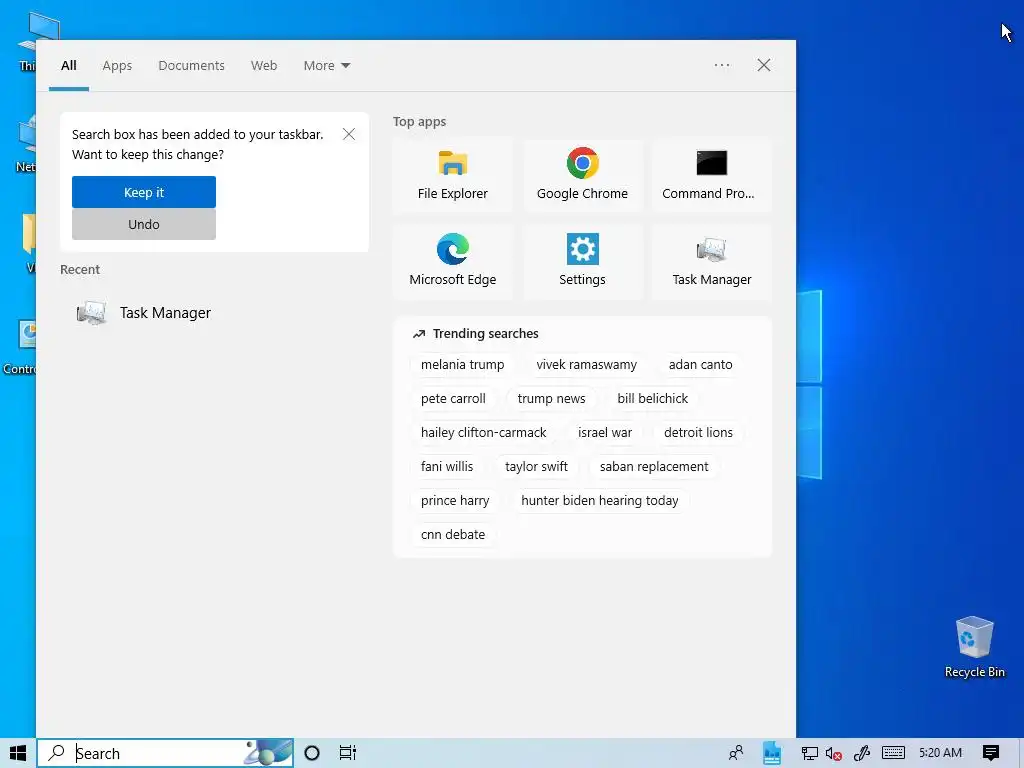
Task: Open Task View on taskbar
Action: tap(347, 753)
